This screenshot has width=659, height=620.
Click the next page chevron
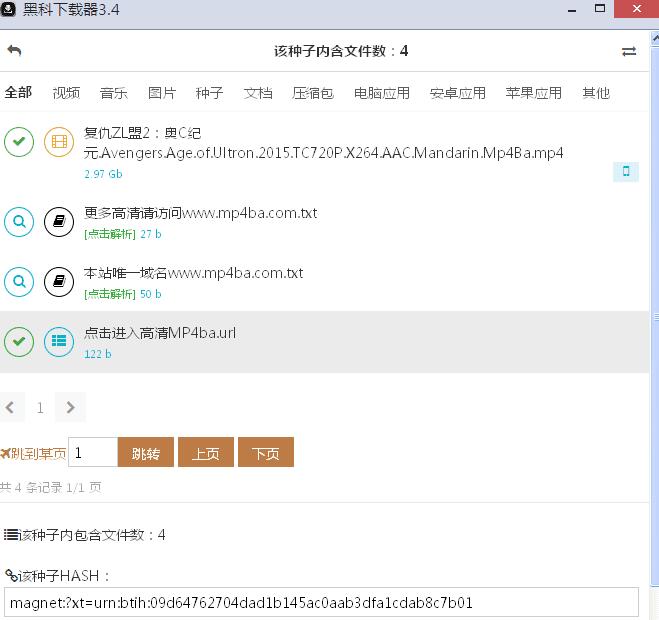(70, 407)
